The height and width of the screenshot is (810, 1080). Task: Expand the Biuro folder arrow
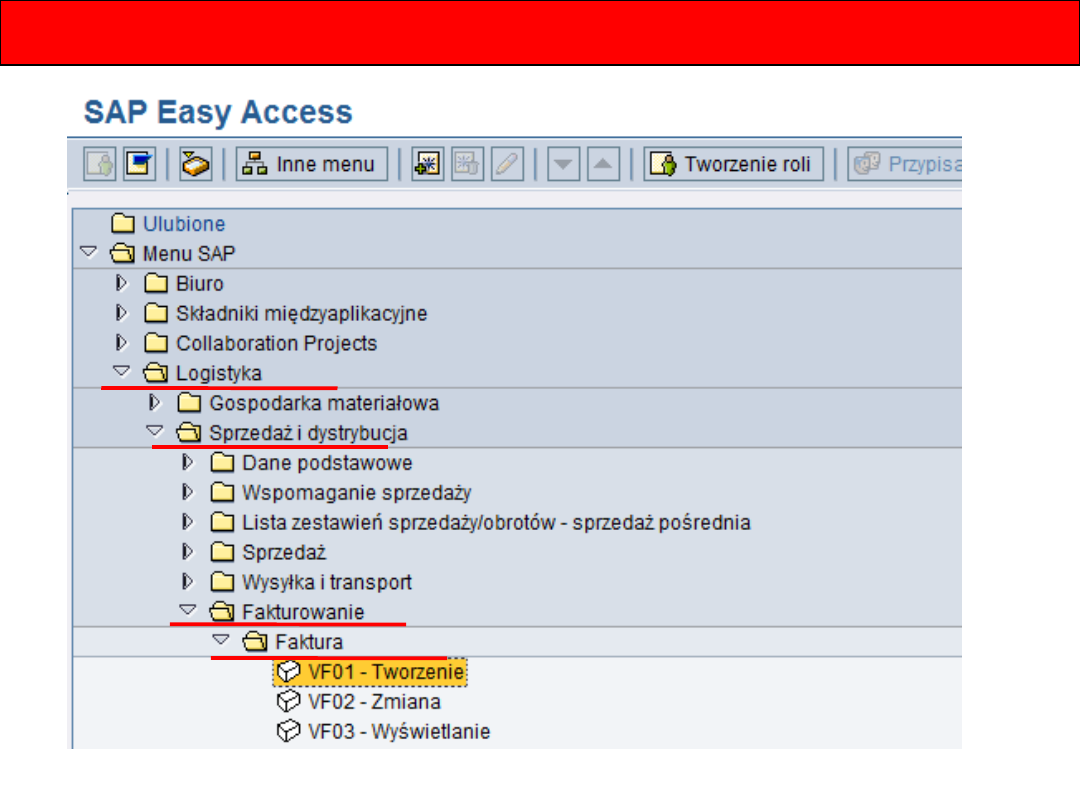[x=122, y=283]
